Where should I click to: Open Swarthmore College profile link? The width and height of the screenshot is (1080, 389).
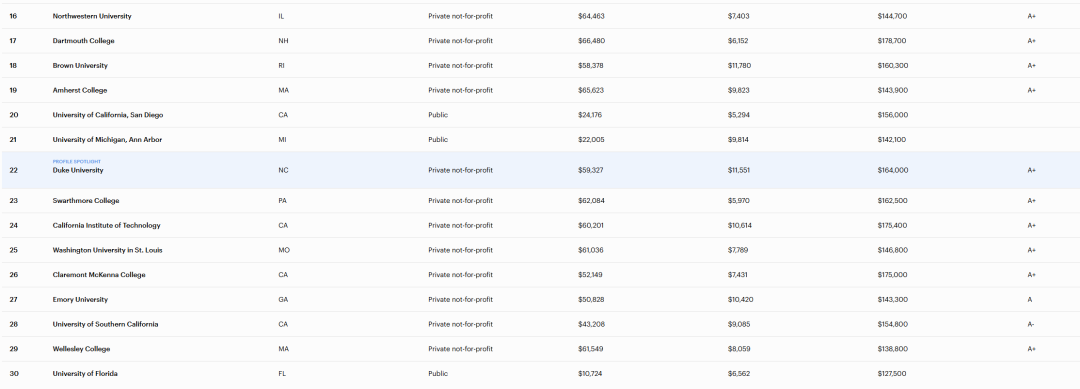85,200
